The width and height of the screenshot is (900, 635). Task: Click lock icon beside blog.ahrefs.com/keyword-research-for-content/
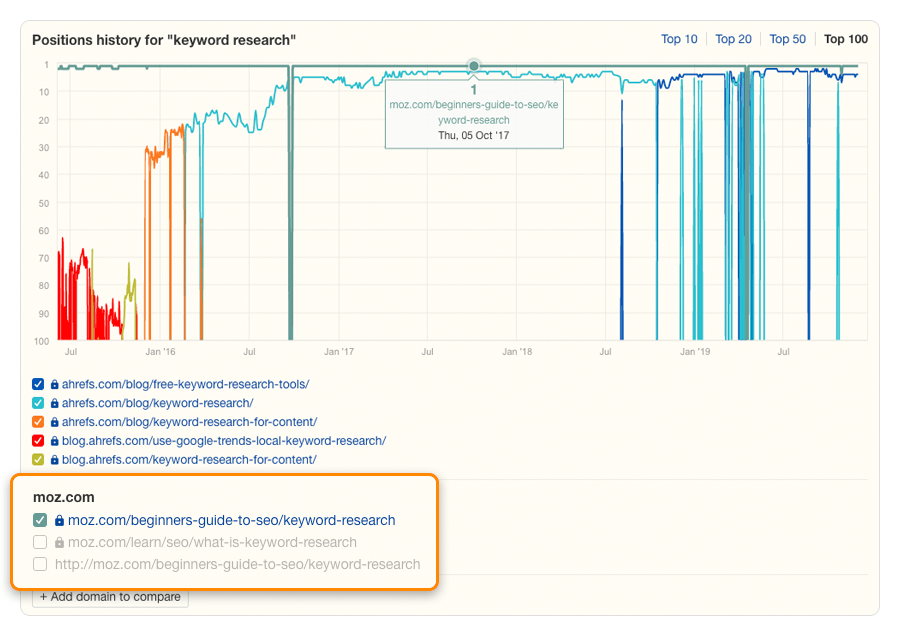point(55,460)
